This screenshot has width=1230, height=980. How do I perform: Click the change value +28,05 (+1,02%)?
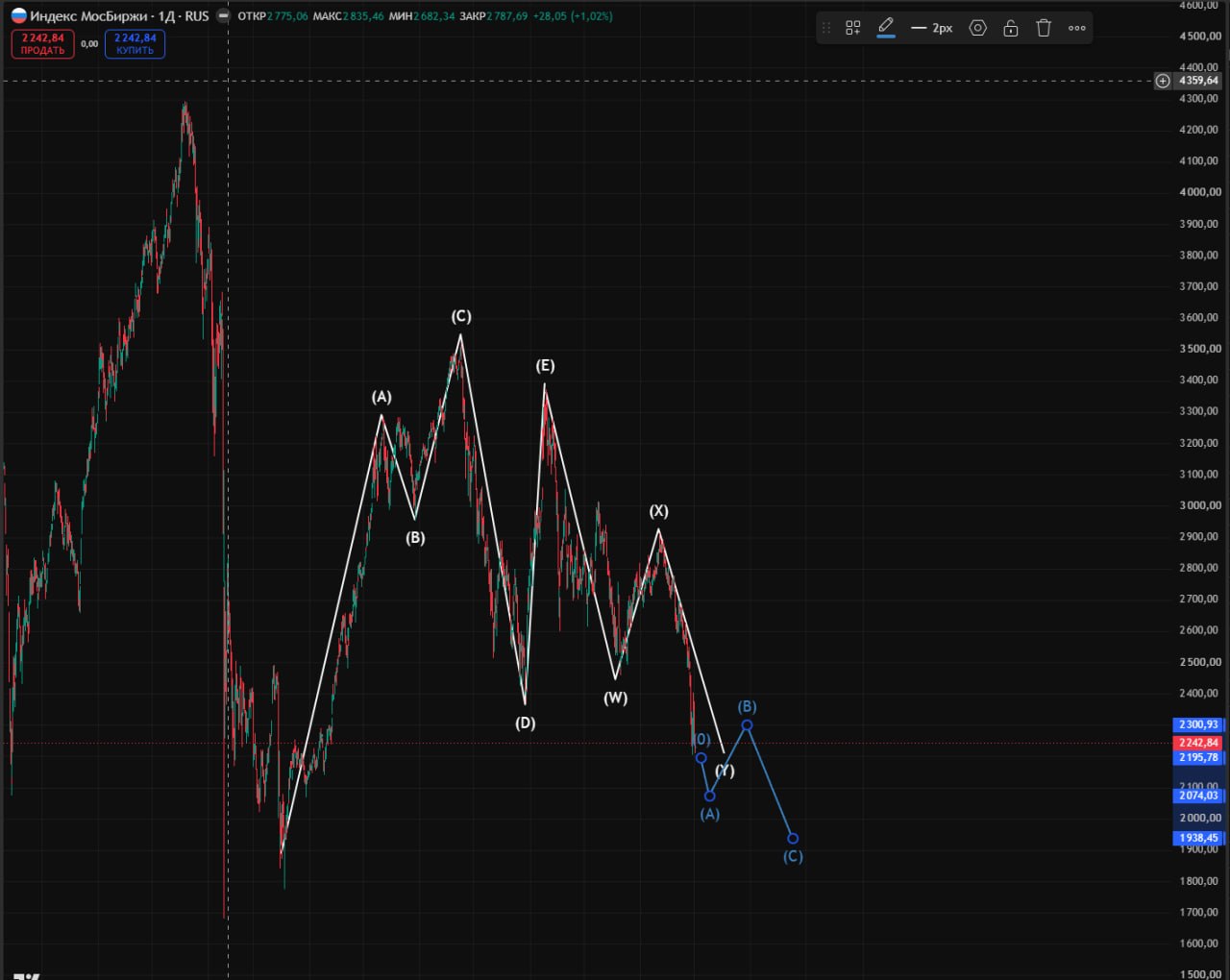pos(573,16)
